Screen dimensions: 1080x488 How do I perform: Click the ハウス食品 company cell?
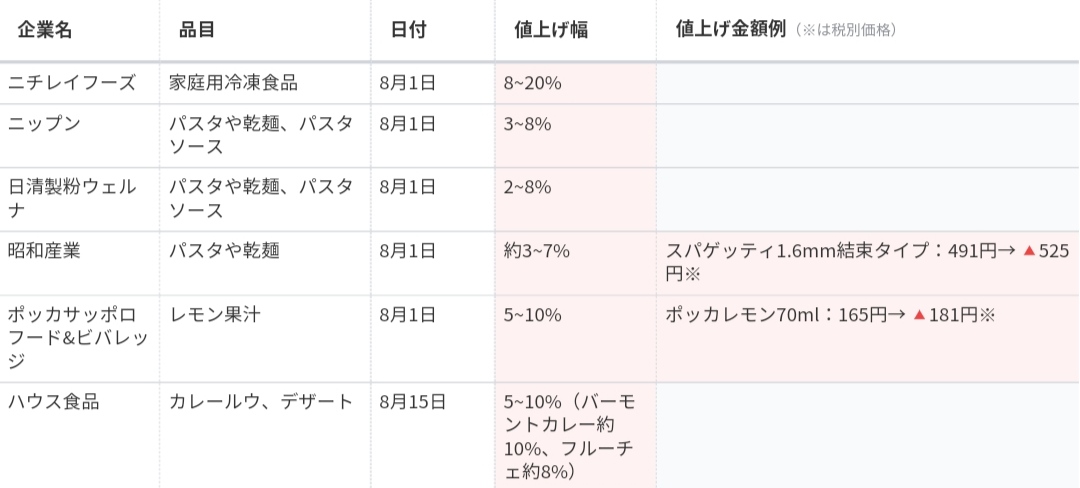54,402
